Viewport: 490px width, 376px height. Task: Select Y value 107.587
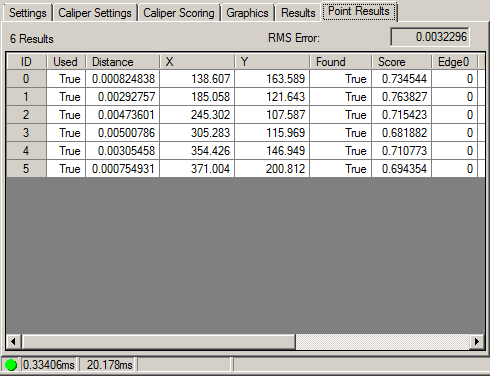[x=272, y=115]
